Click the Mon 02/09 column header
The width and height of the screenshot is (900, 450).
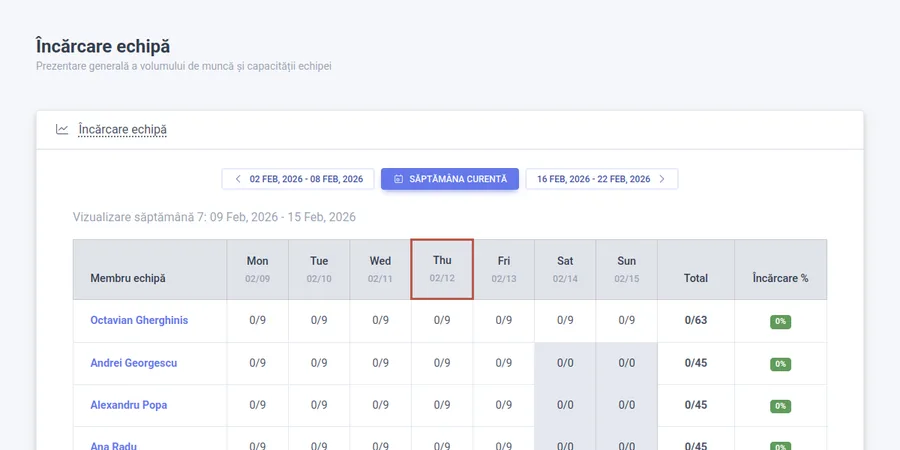point(258,269)
